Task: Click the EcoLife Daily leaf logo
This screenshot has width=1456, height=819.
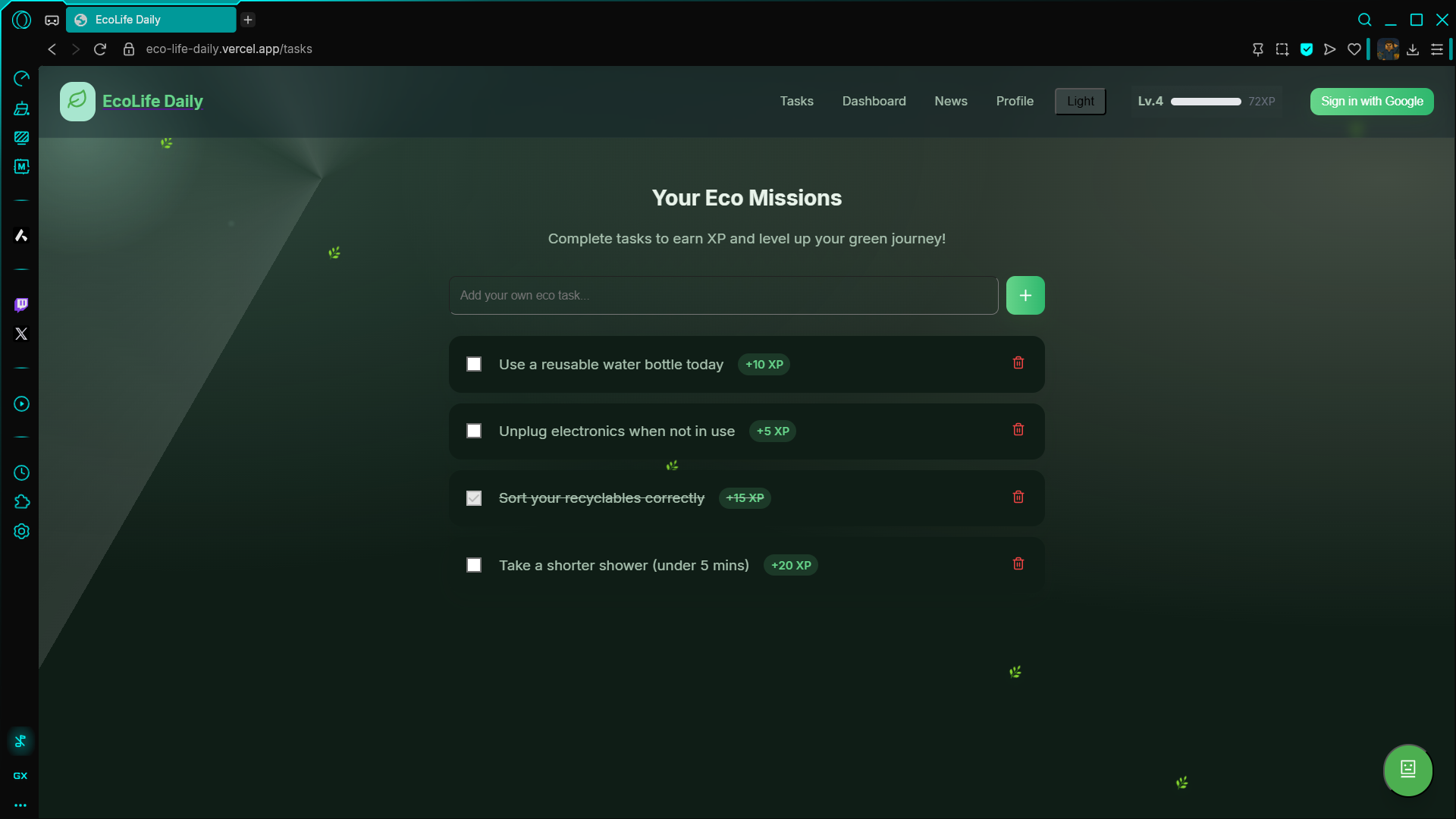Action: 77,102
